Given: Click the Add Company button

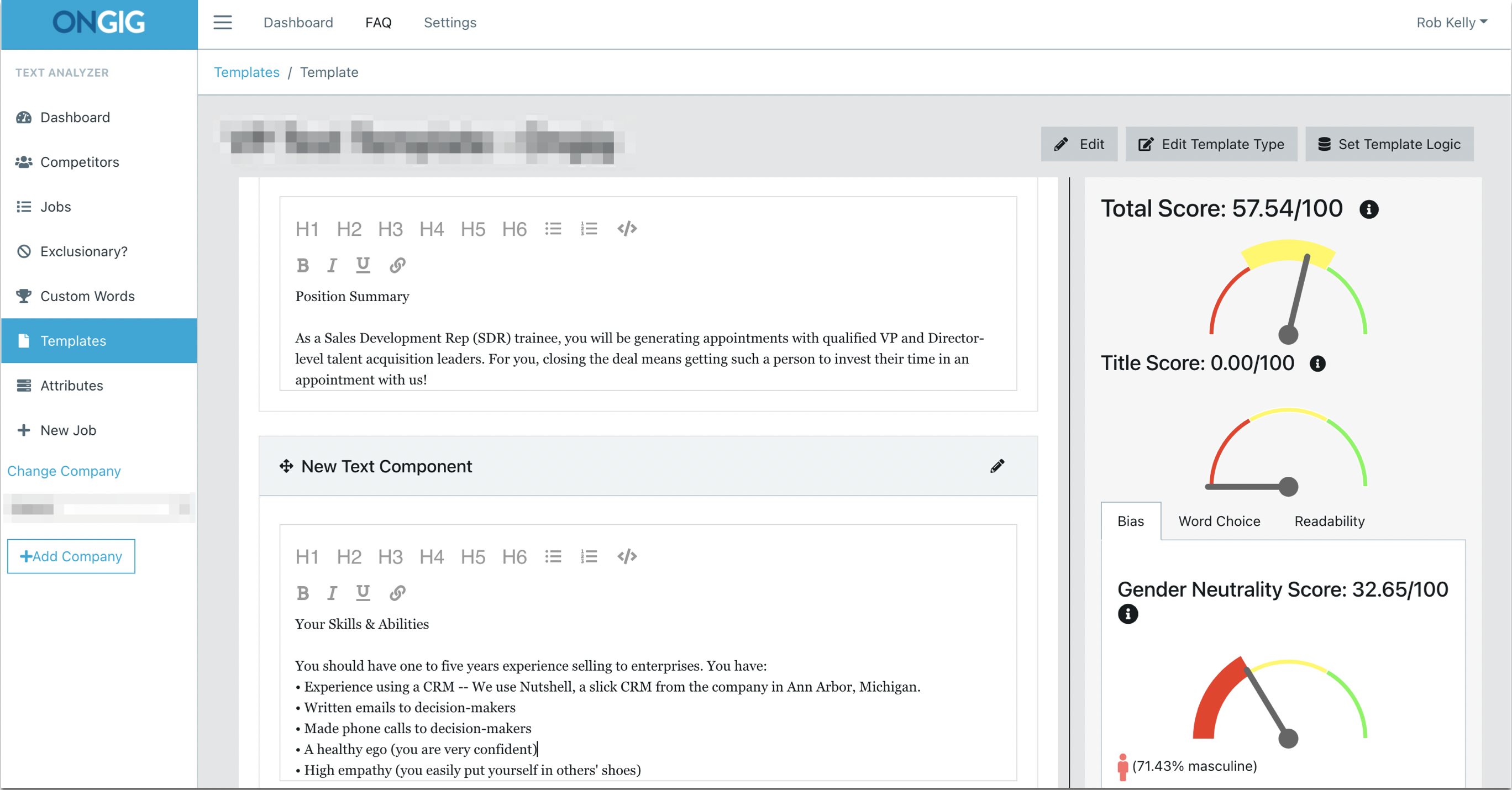Looking at the screenshot, I should 70,556.
